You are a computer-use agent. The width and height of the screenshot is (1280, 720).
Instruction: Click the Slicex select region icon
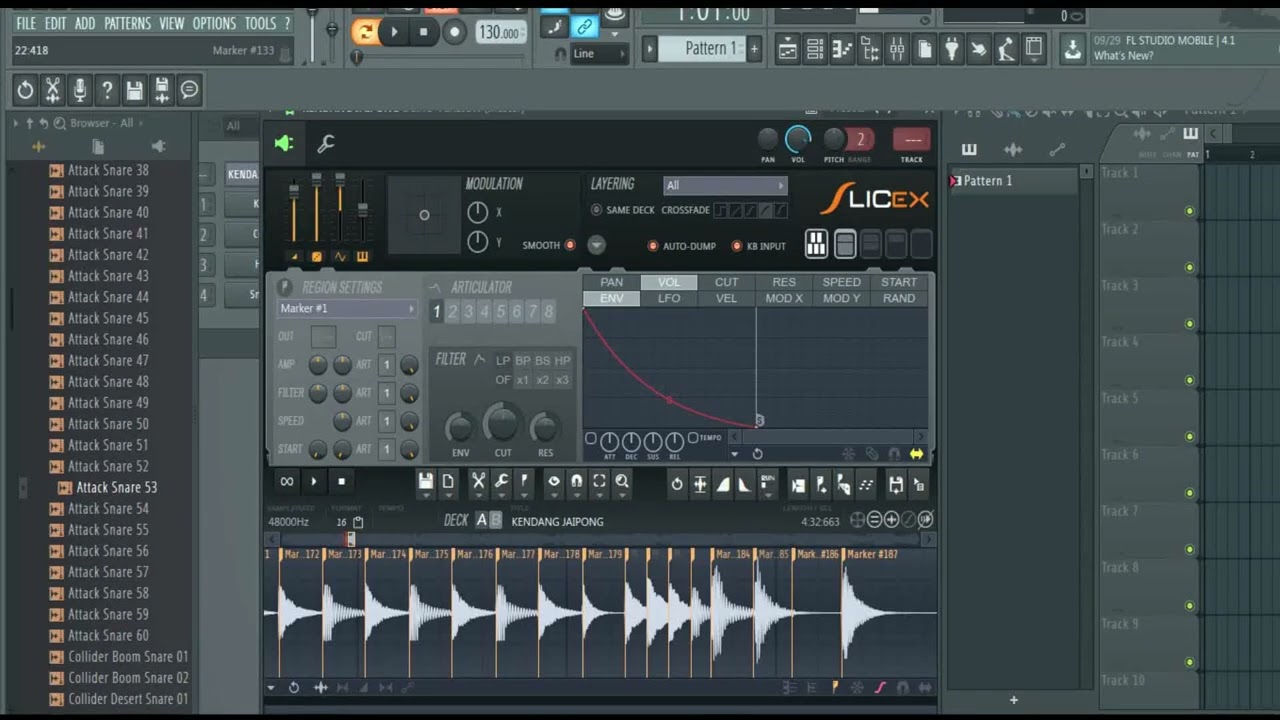[599, 482]
